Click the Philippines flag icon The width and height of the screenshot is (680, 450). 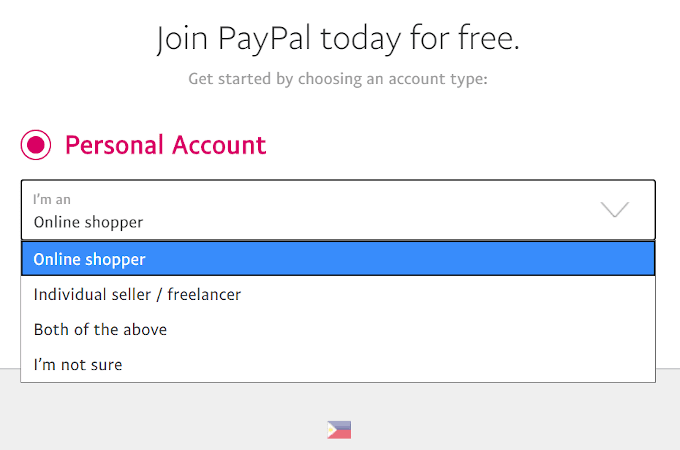(339, 430)
